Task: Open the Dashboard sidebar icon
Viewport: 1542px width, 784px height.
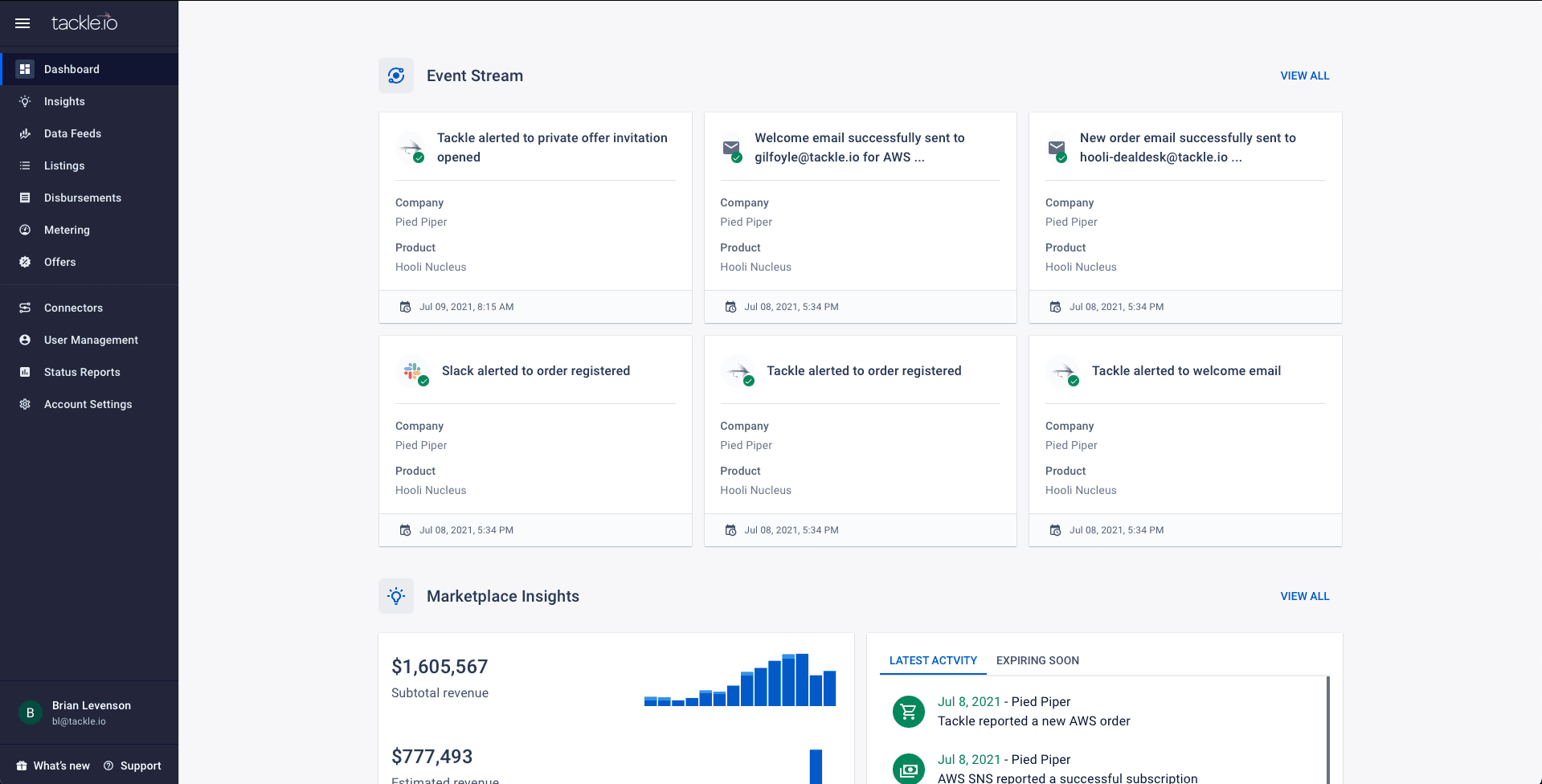Action: tap(26, 69)
